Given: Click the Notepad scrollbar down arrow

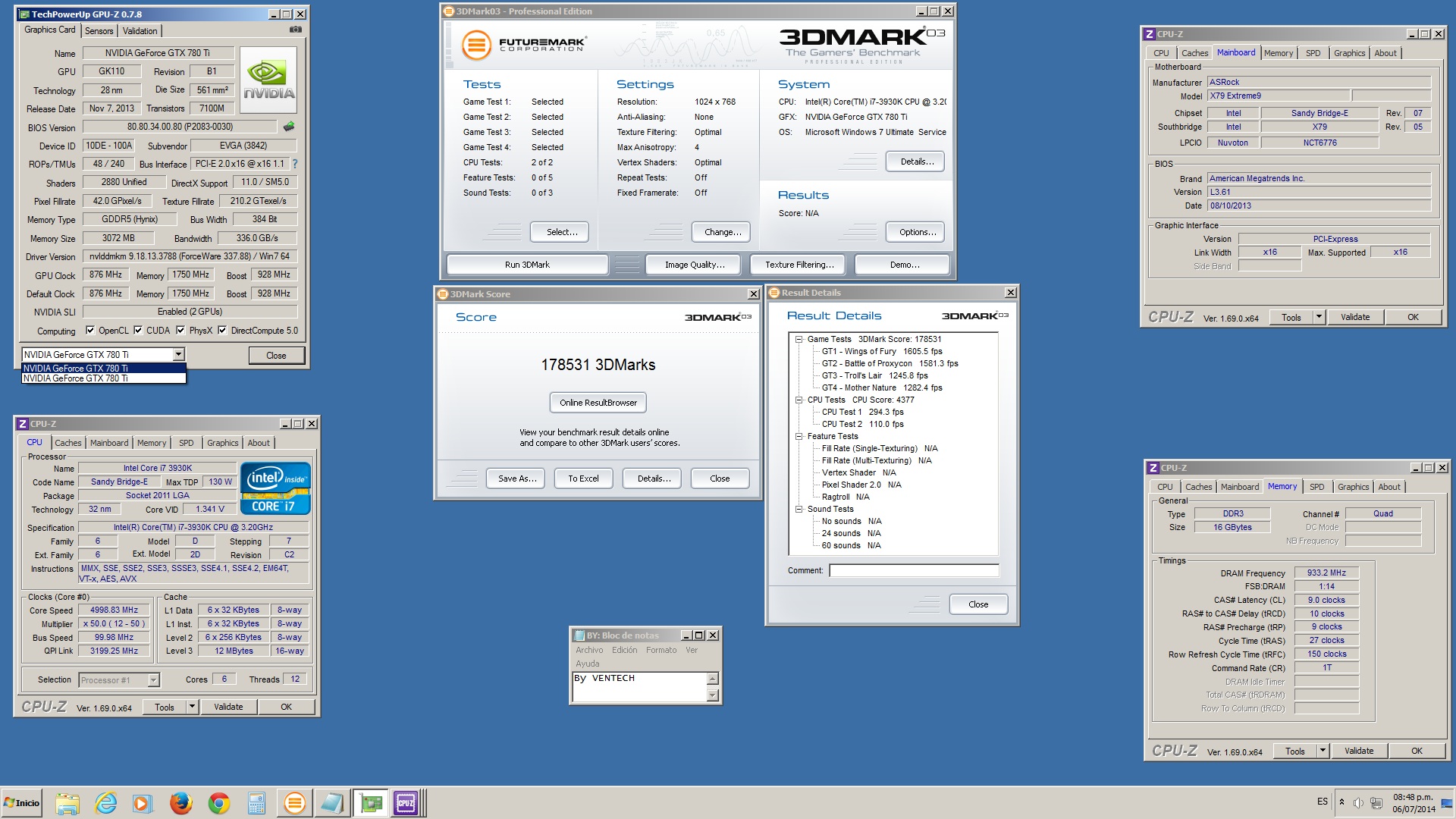Looking at the screenshot, I should [x=712, y=695].
